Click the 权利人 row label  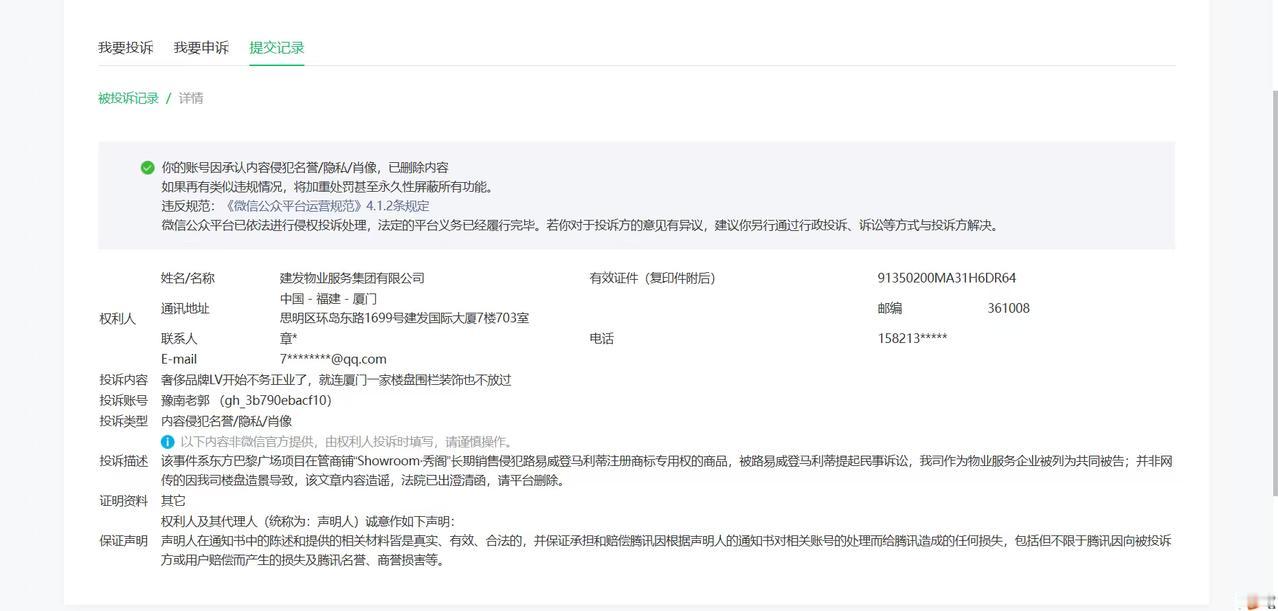point(117,319)
